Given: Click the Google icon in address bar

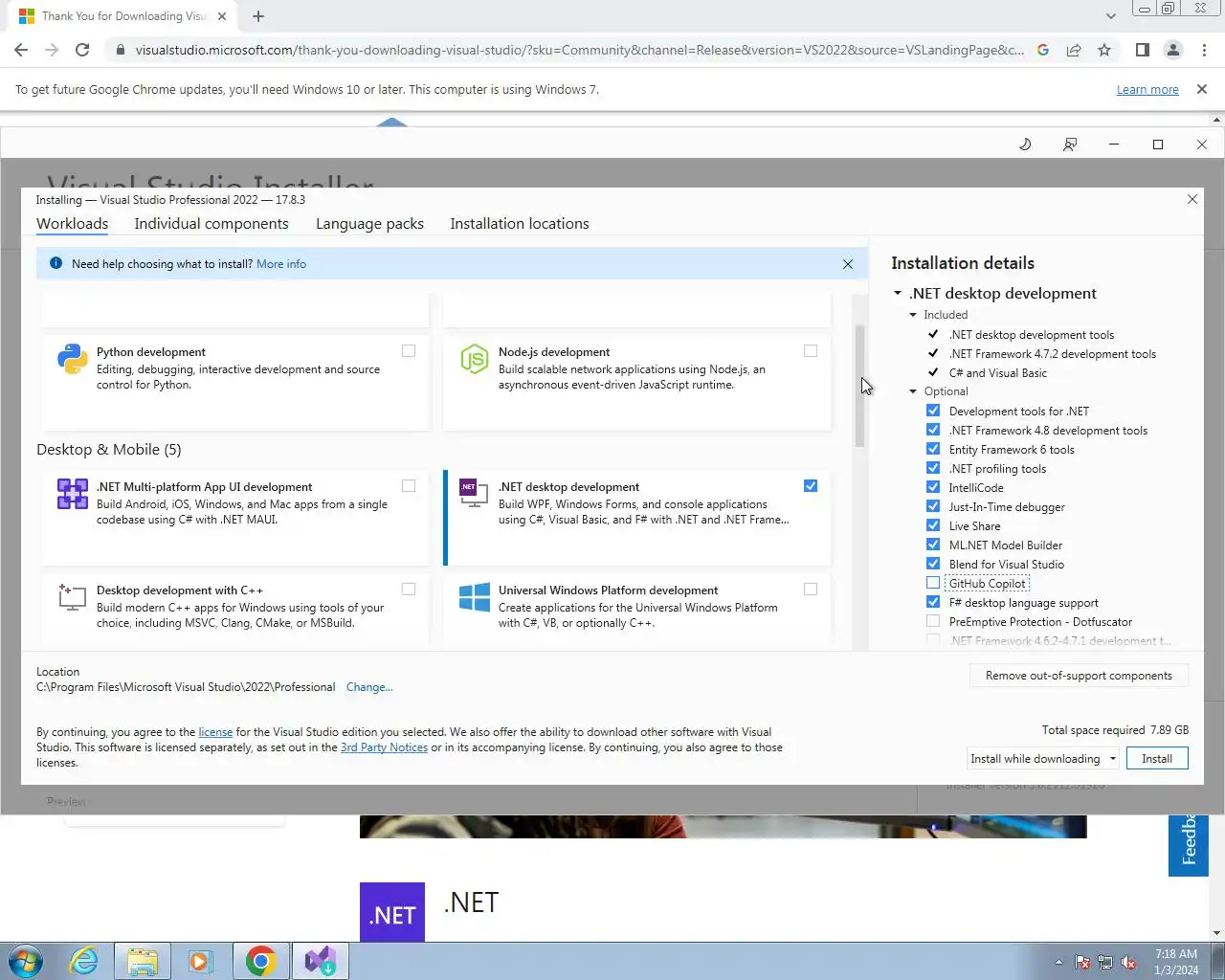Looking at the screenshot, I should pyautogui.click(x=1043, y=50).
